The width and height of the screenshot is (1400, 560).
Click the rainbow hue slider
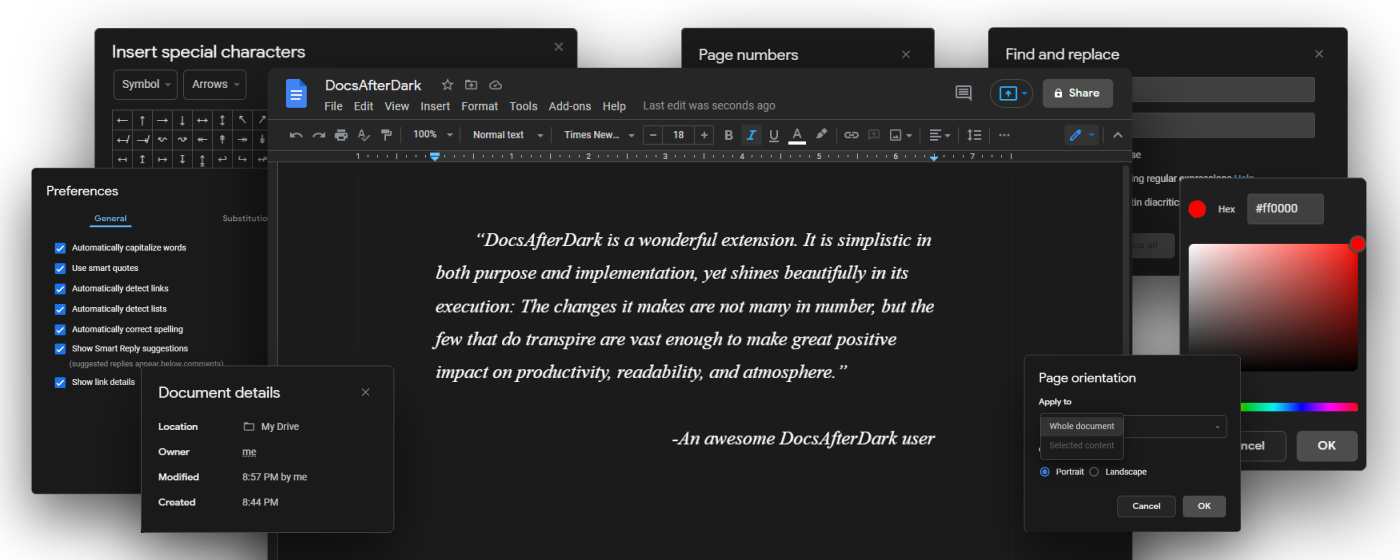[x=1298, y=407]
